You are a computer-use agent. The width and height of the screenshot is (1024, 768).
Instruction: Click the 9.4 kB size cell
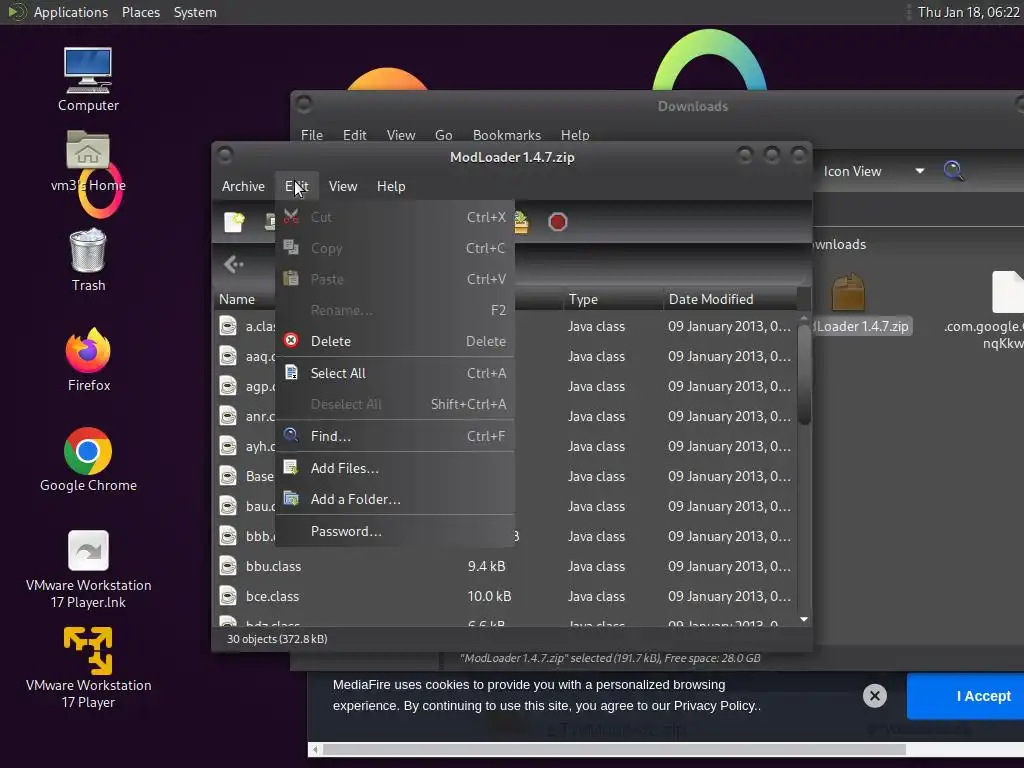click(487, 566)
